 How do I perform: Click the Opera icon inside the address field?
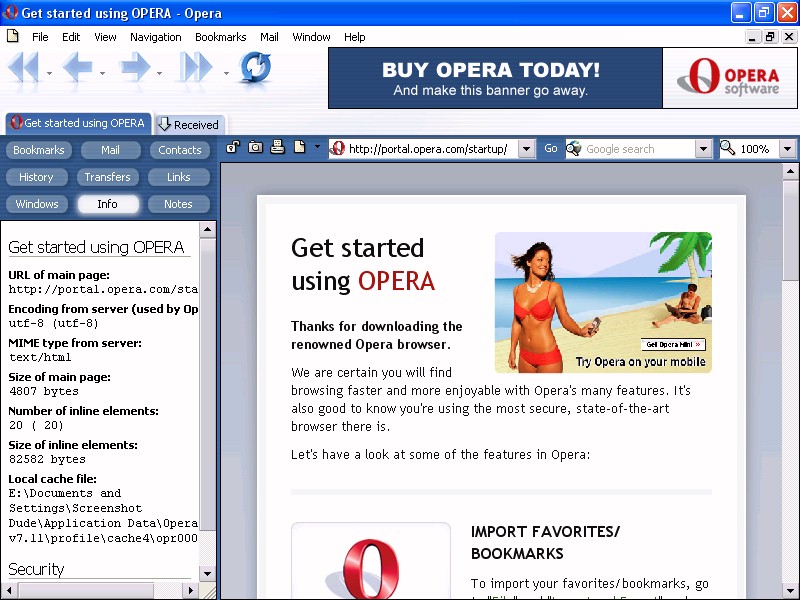[338, 148]
